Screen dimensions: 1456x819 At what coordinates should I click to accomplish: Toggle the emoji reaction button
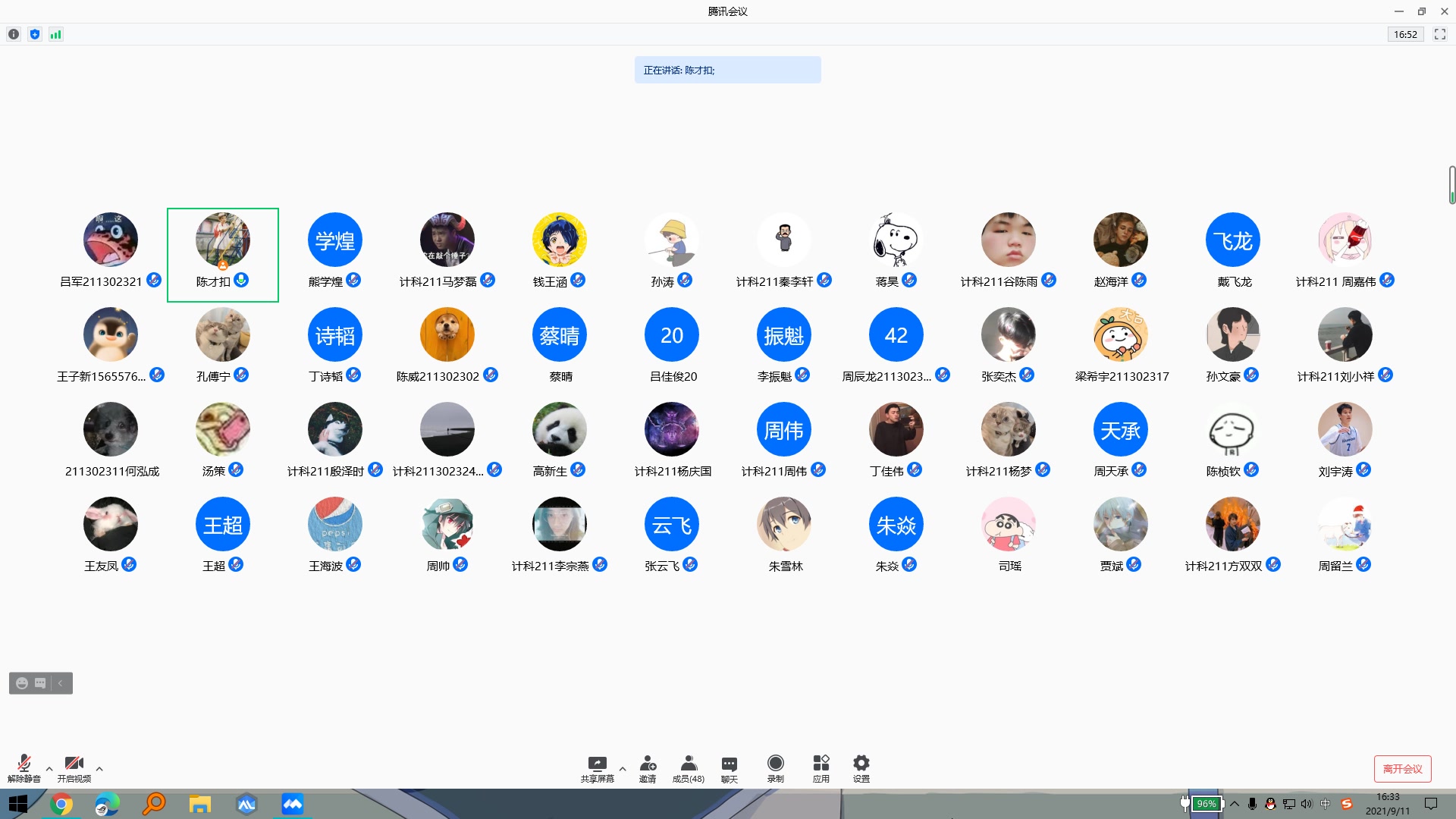22,683
